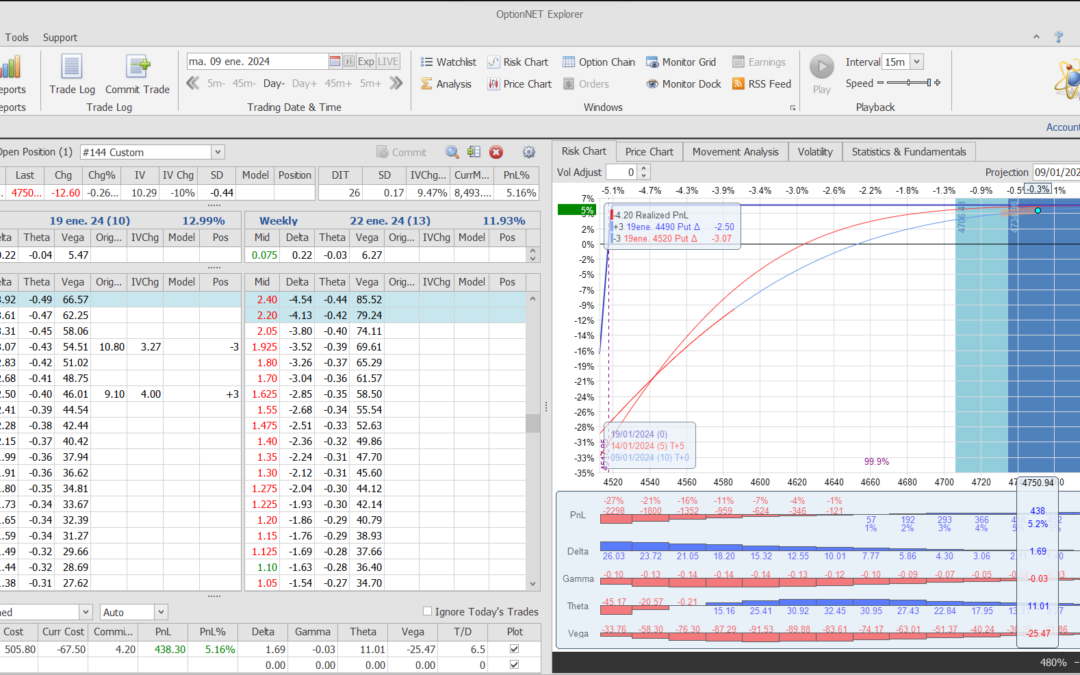Open the Option Chain window
The height and width of the screenshot is (675, 1080).
point(598,62)
